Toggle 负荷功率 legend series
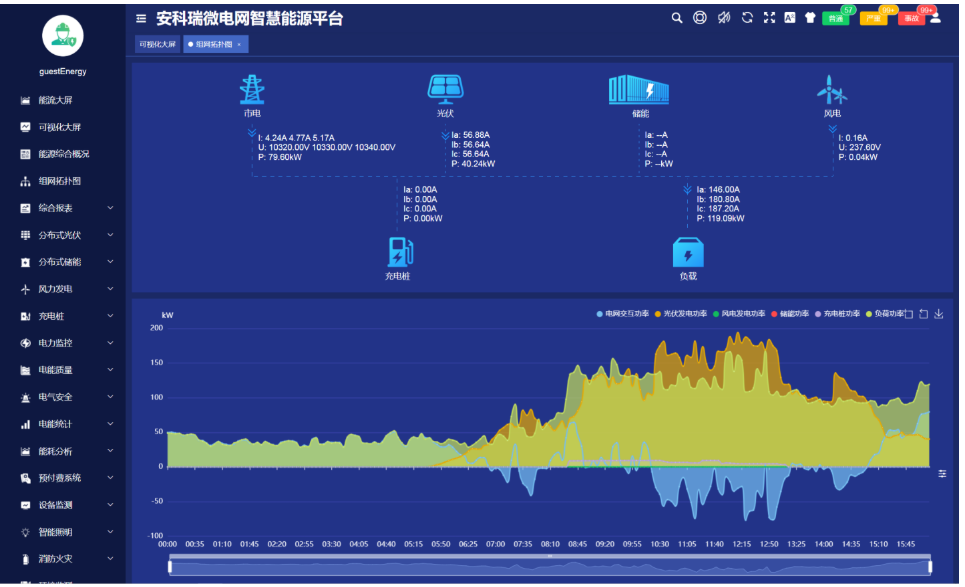 click(885, 314)
